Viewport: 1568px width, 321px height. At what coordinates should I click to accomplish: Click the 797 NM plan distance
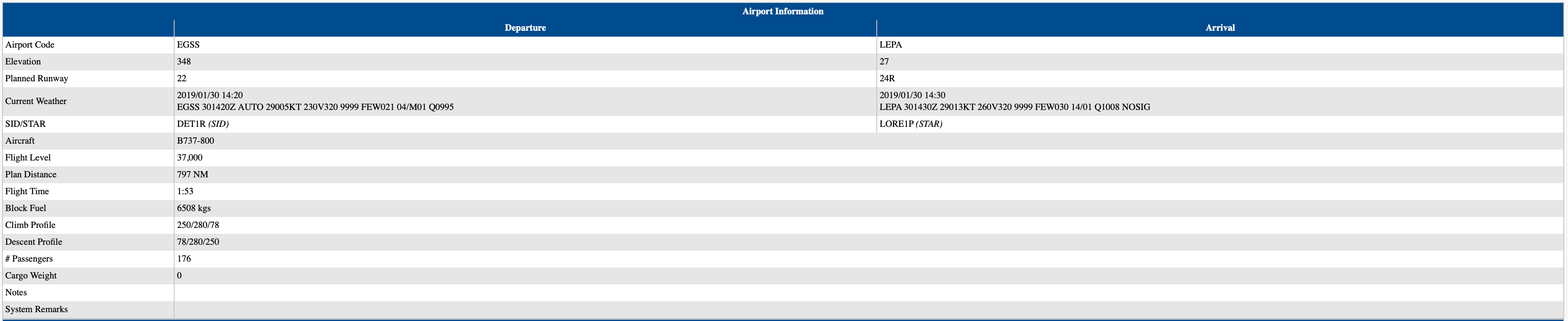point(192,174)
